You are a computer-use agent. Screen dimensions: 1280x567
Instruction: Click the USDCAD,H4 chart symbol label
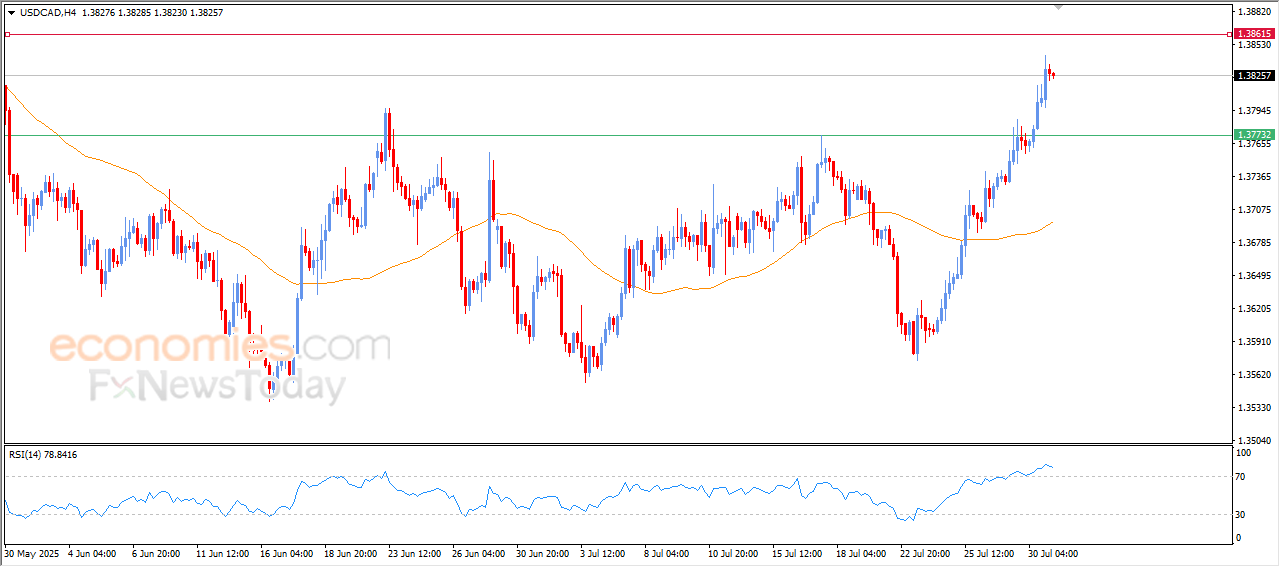pyautogui.click(x=48, y=13)
